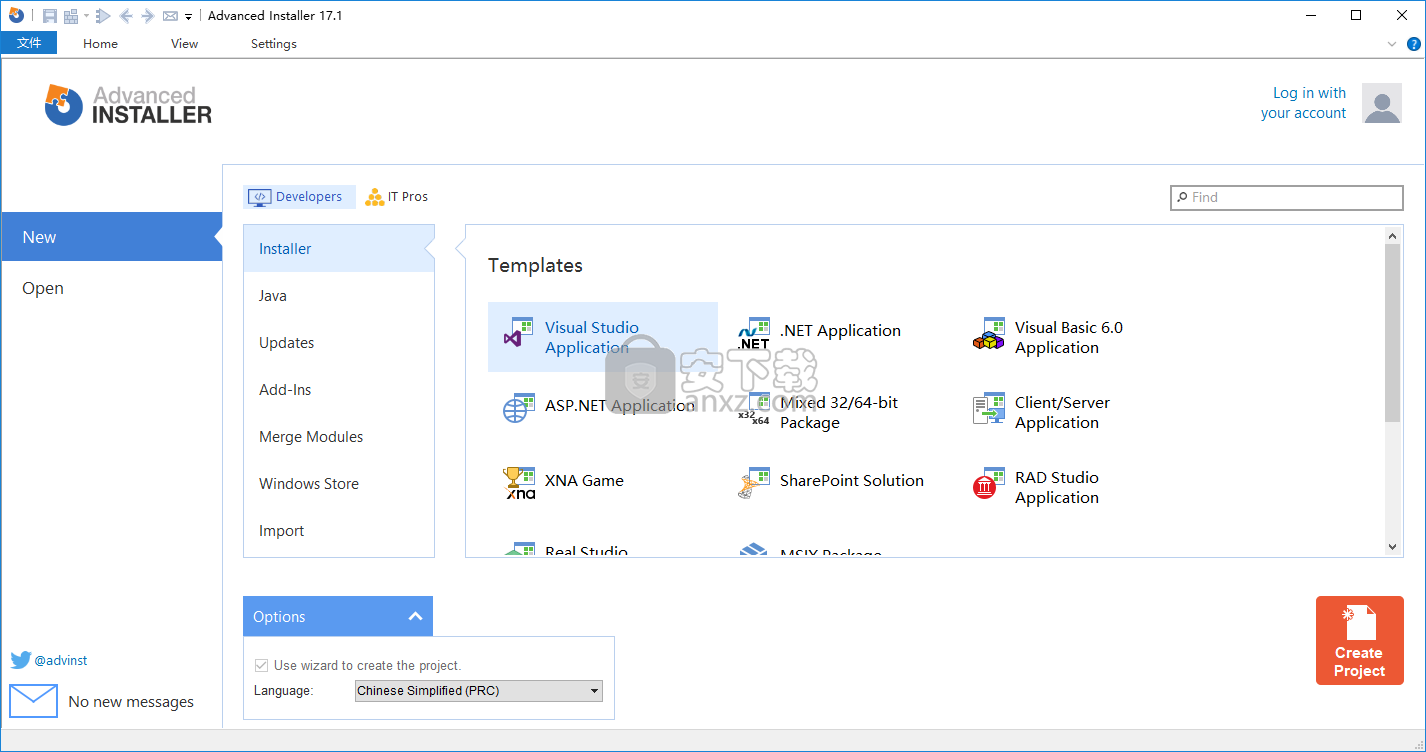Select the Installer category
The width and height of the screenshot is (1426, 752).
[338, 248]
